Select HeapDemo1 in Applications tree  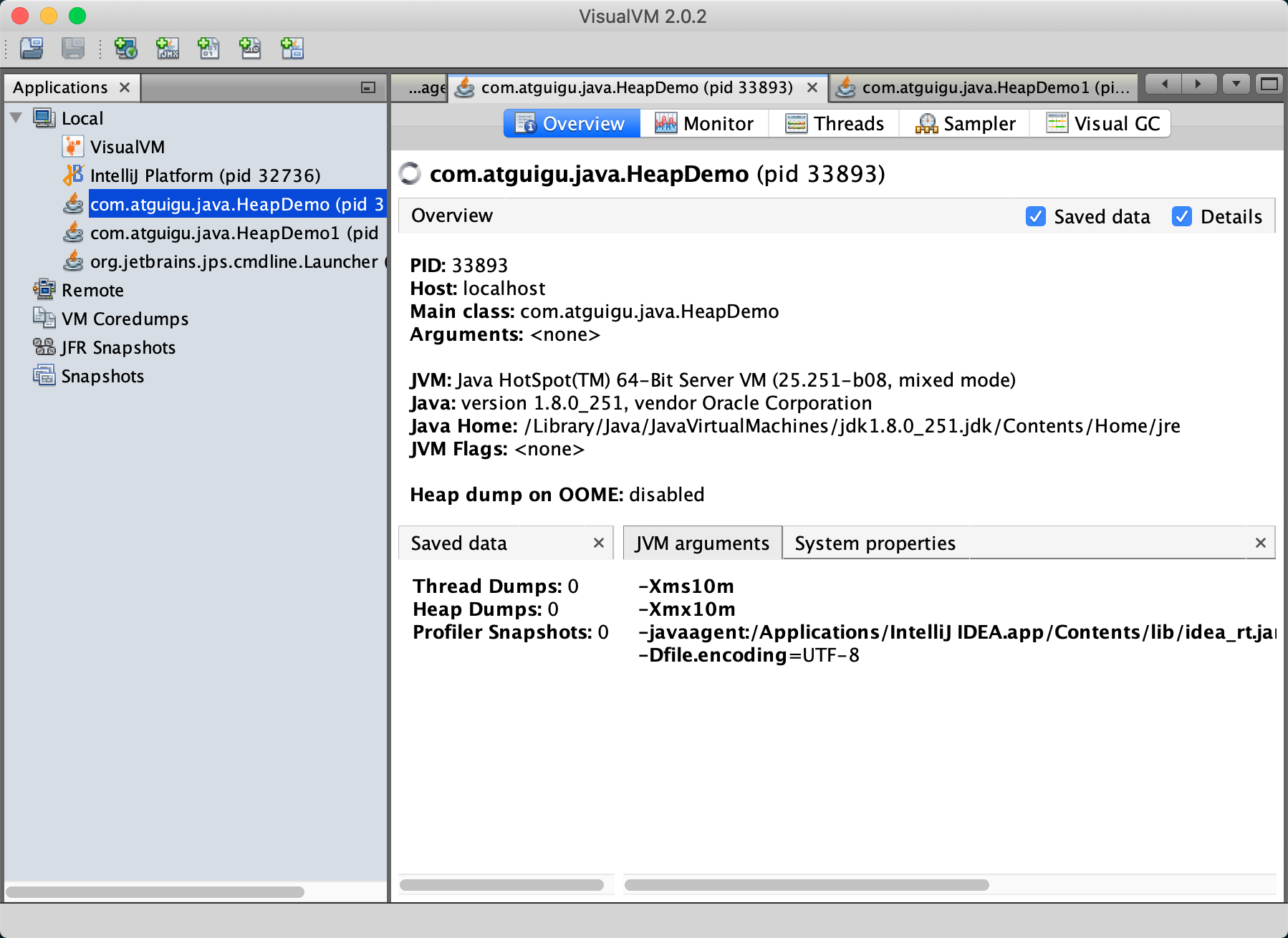point(234,233)
